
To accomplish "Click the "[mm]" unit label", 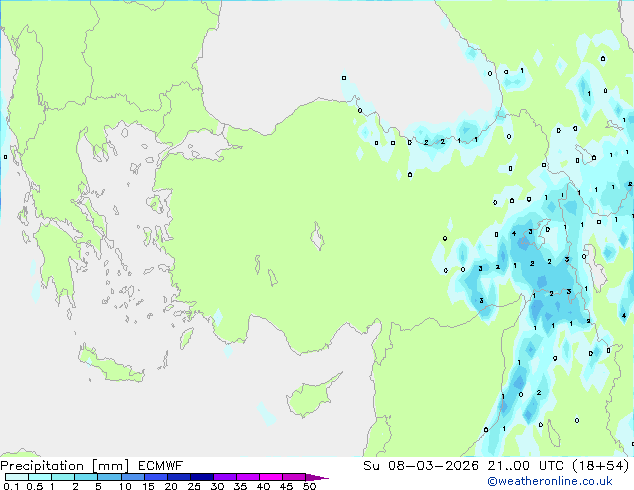I will coord(110,466).
